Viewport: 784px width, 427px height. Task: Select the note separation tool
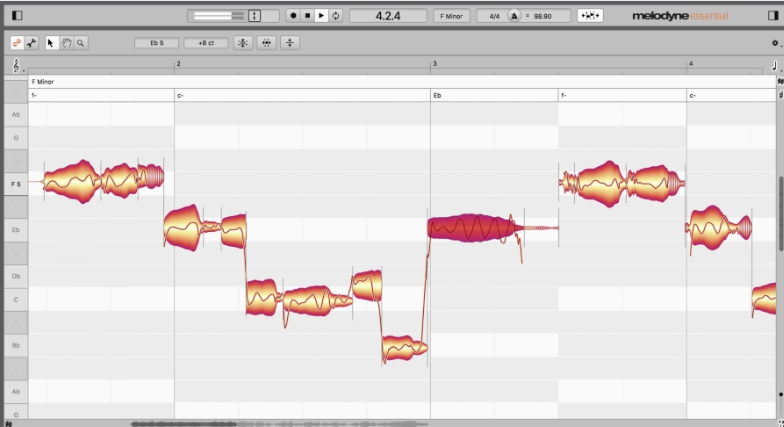(x=32, y=43)
